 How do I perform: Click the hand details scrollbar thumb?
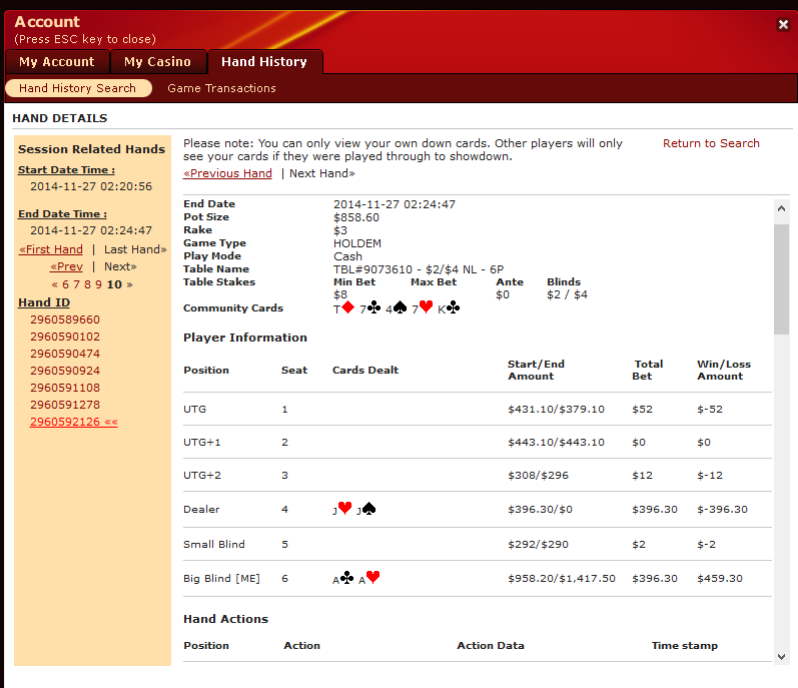click(x=781, y=279)
